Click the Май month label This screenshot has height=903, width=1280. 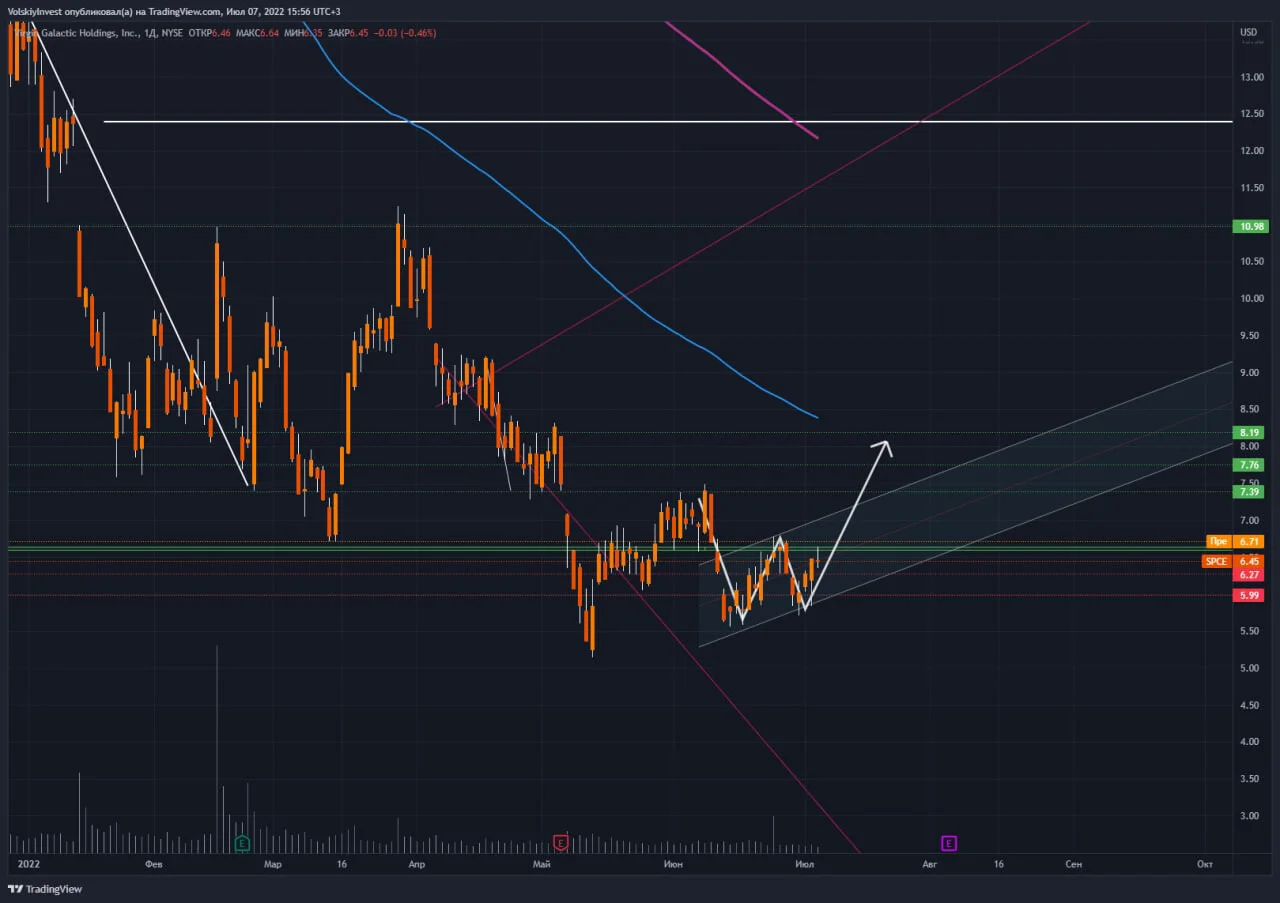(543, 863)
